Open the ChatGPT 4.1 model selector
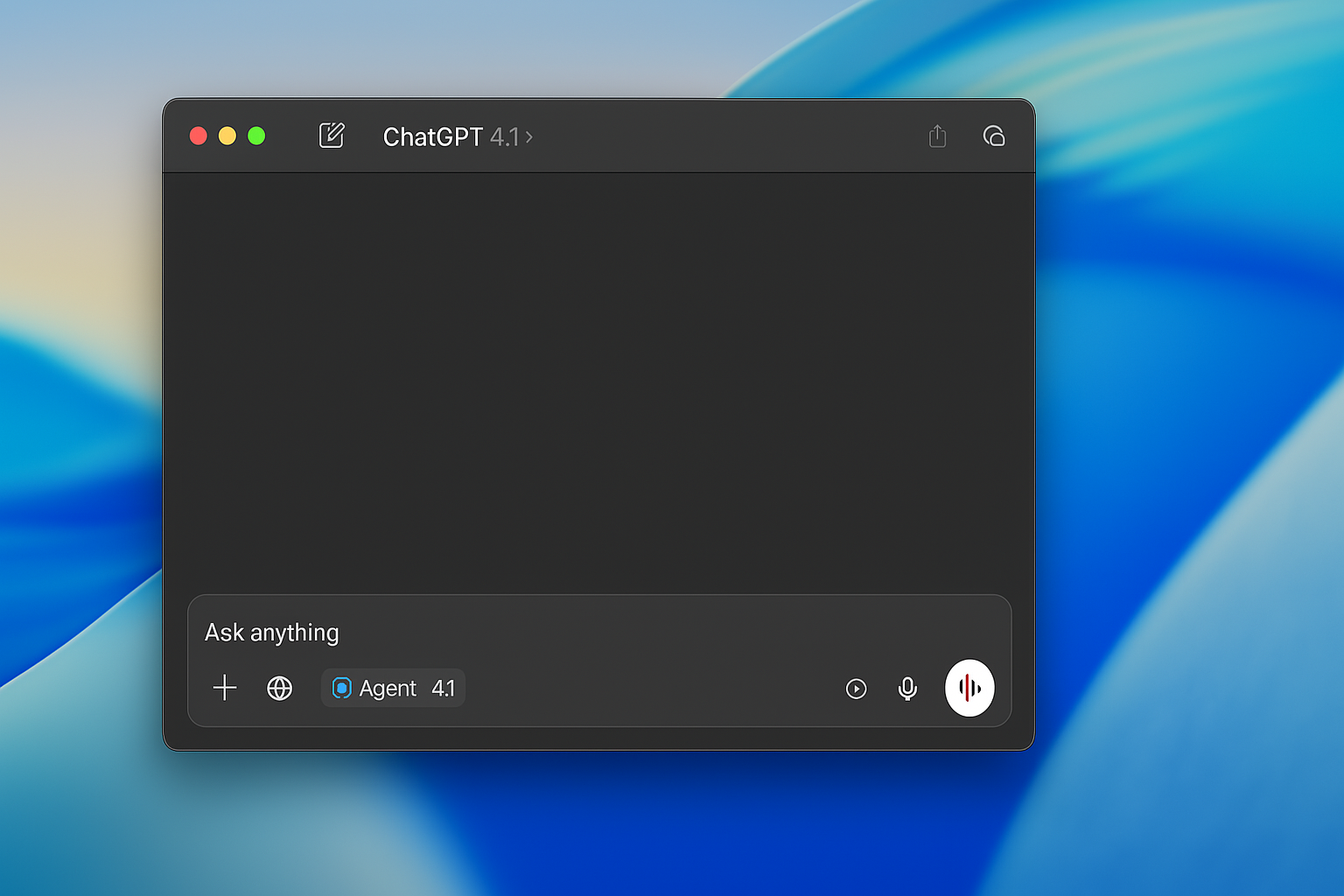 (x=458, y=136)
